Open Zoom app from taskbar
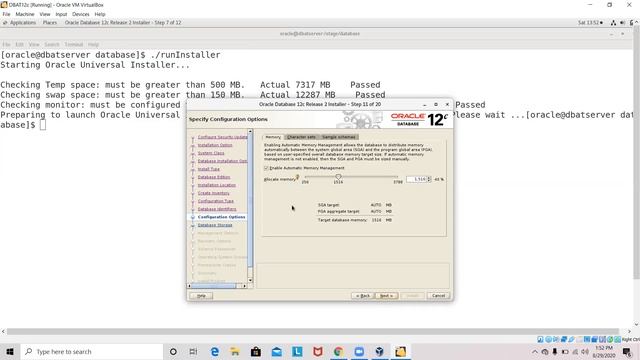Image resolution: width=640 pixels, height=360 pixels. pos(359,351)
